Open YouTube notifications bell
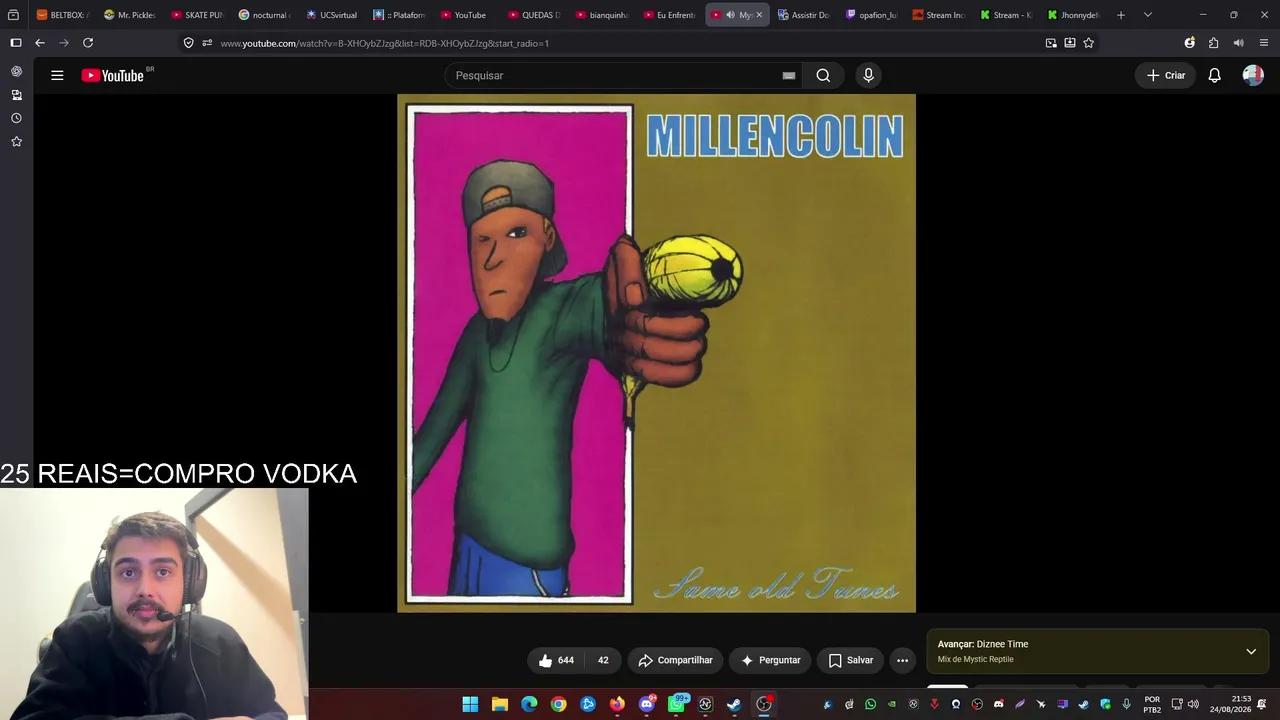Screen dimensions: 1280x720 (x=1214, y=75)
